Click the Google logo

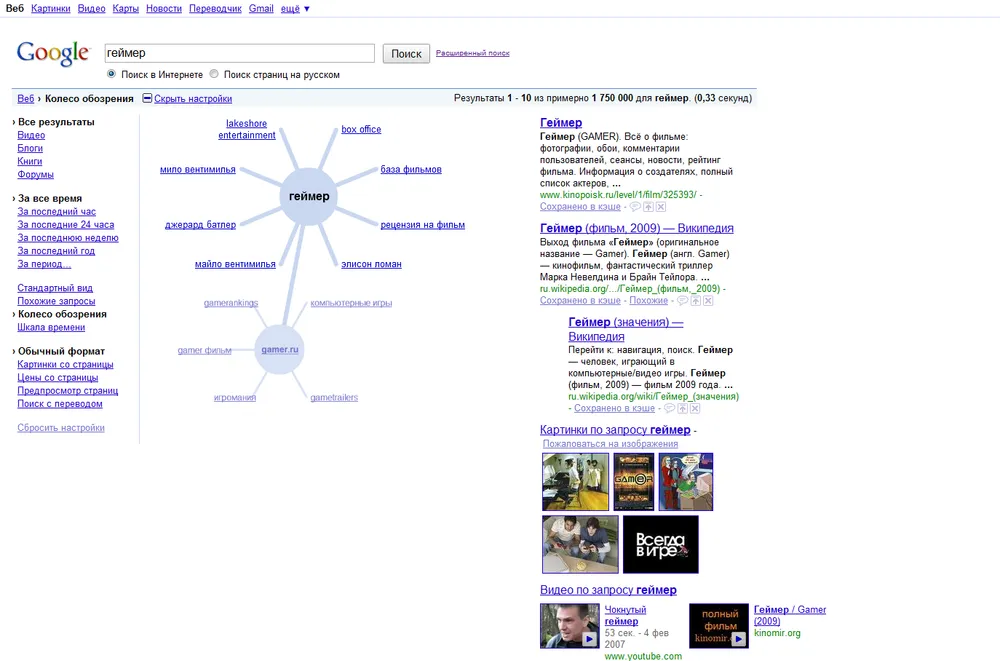(x=53, y=54)
